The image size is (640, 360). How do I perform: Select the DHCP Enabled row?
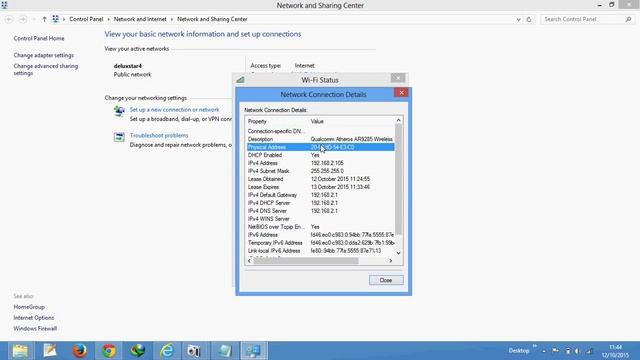tap(320, 155)
